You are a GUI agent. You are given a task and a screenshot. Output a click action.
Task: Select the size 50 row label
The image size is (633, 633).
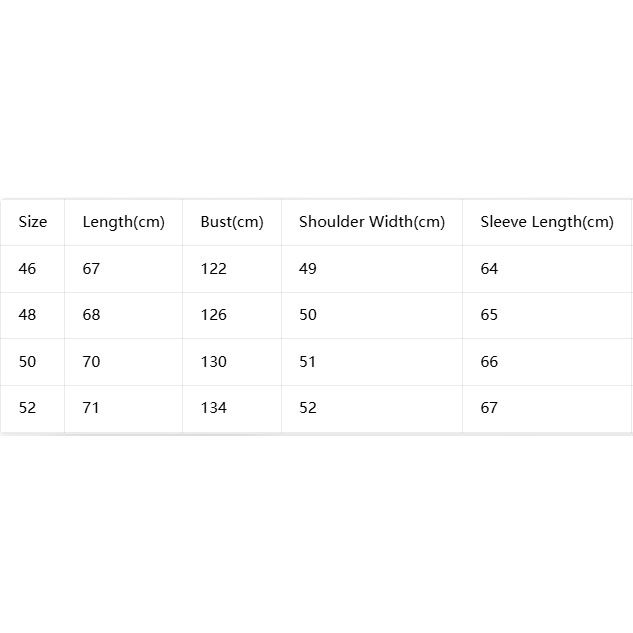click(x=27, y=362)
